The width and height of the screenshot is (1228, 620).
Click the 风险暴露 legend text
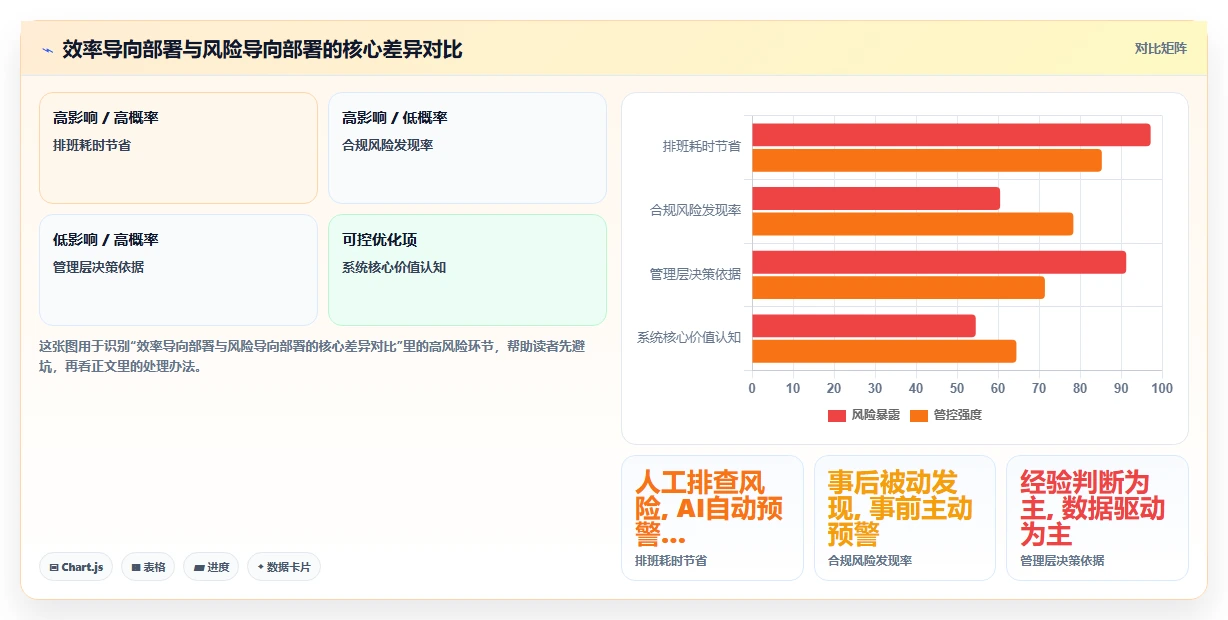pos(875,415)
